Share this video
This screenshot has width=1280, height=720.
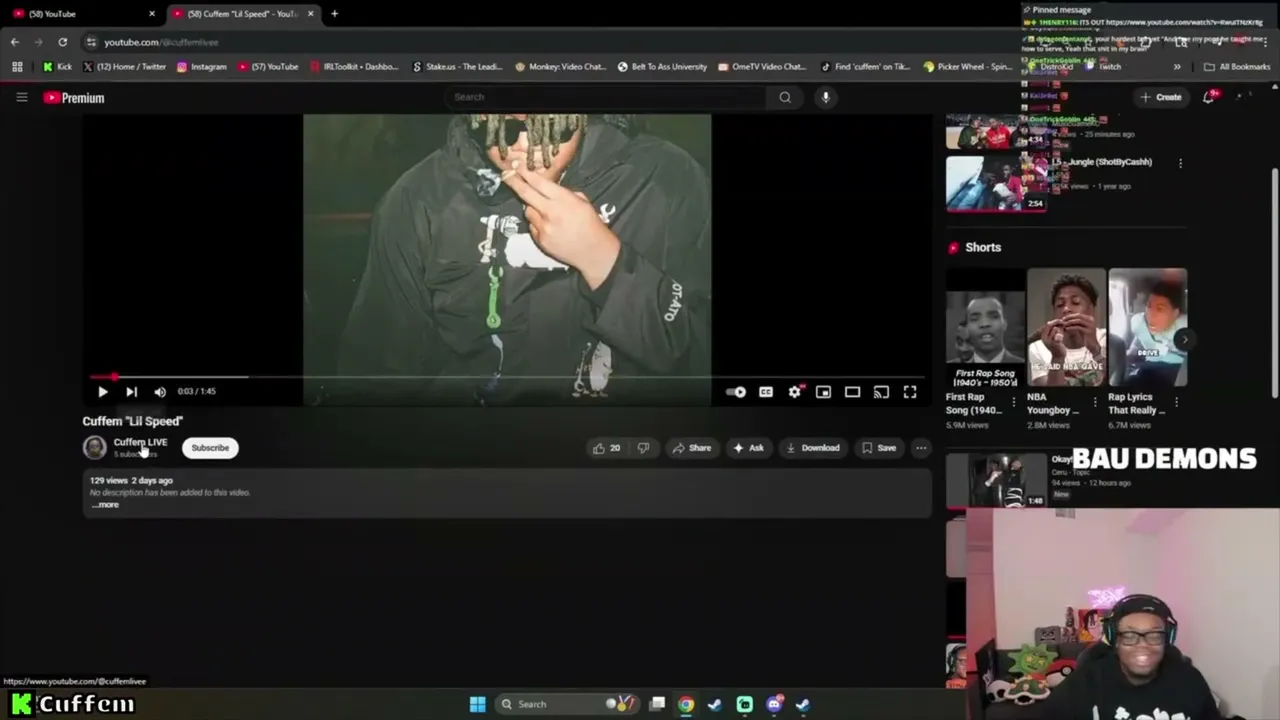click(x=692, y=448)
